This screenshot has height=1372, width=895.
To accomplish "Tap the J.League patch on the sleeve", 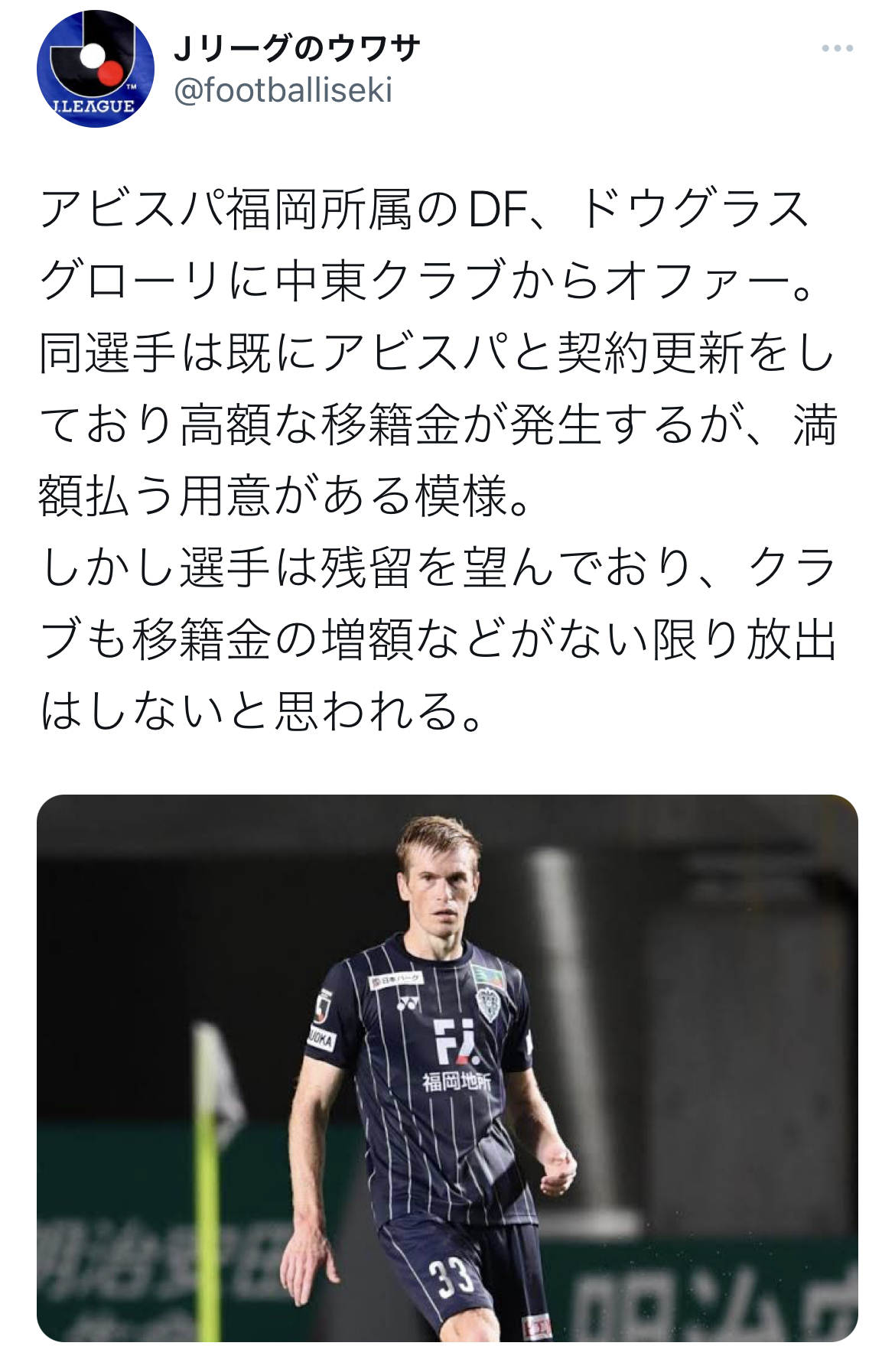I will [x=323, y=1006].
